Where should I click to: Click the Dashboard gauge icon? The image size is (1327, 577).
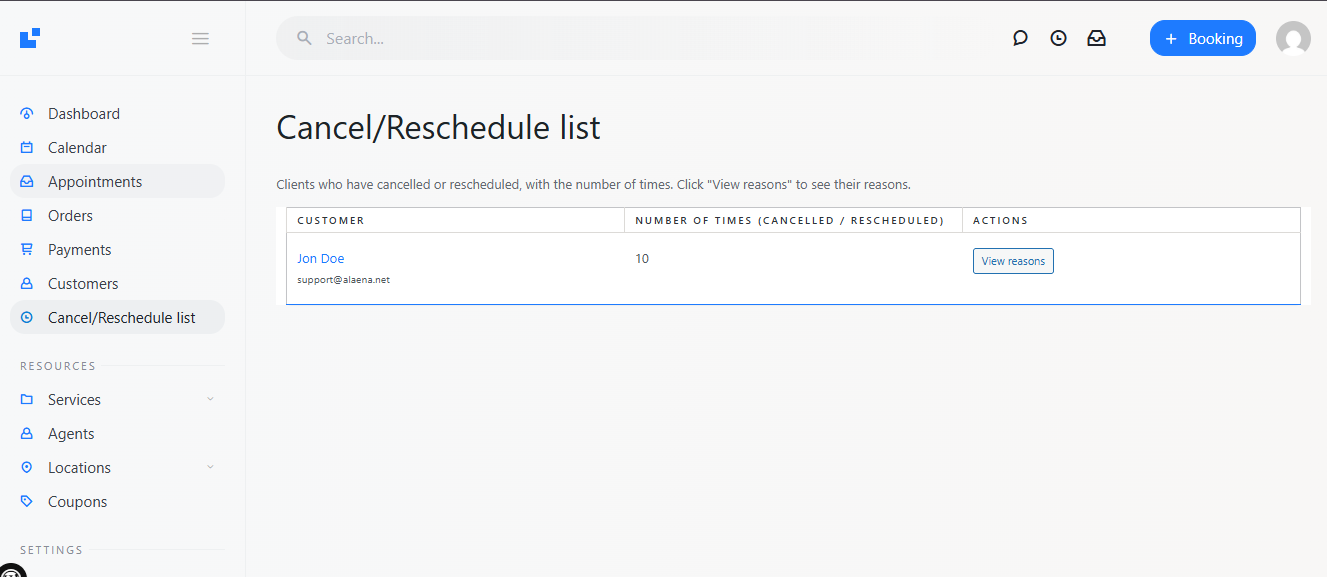coord(27,114)
